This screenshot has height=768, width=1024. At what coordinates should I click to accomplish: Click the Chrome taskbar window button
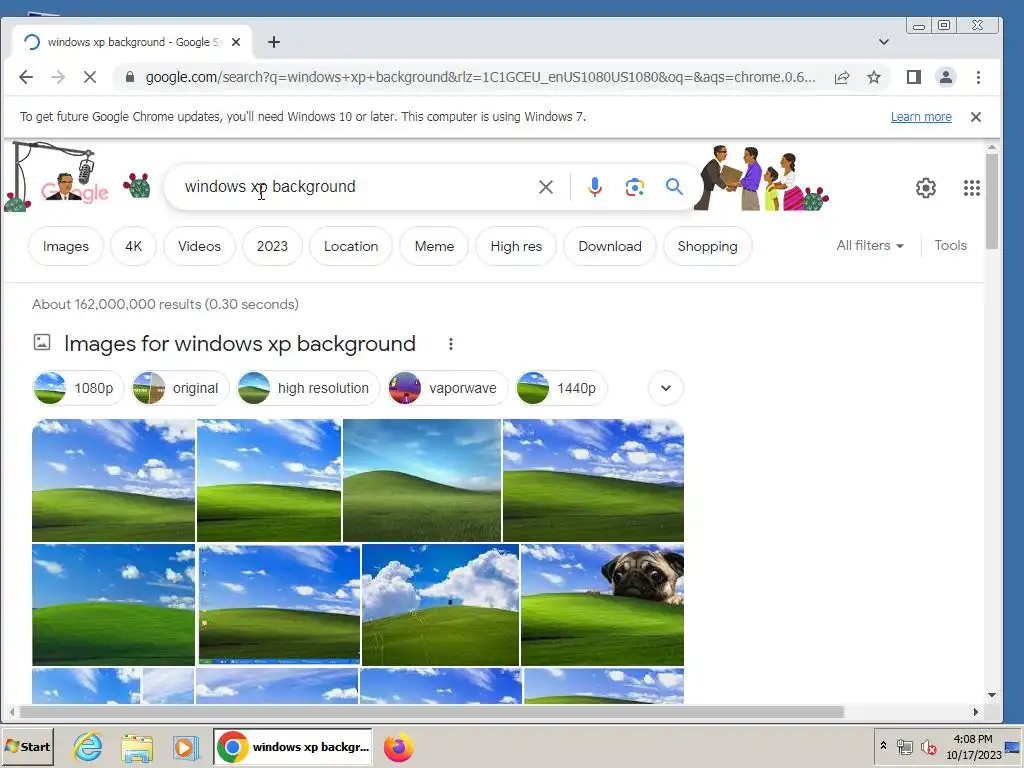(x=293, y=746)
